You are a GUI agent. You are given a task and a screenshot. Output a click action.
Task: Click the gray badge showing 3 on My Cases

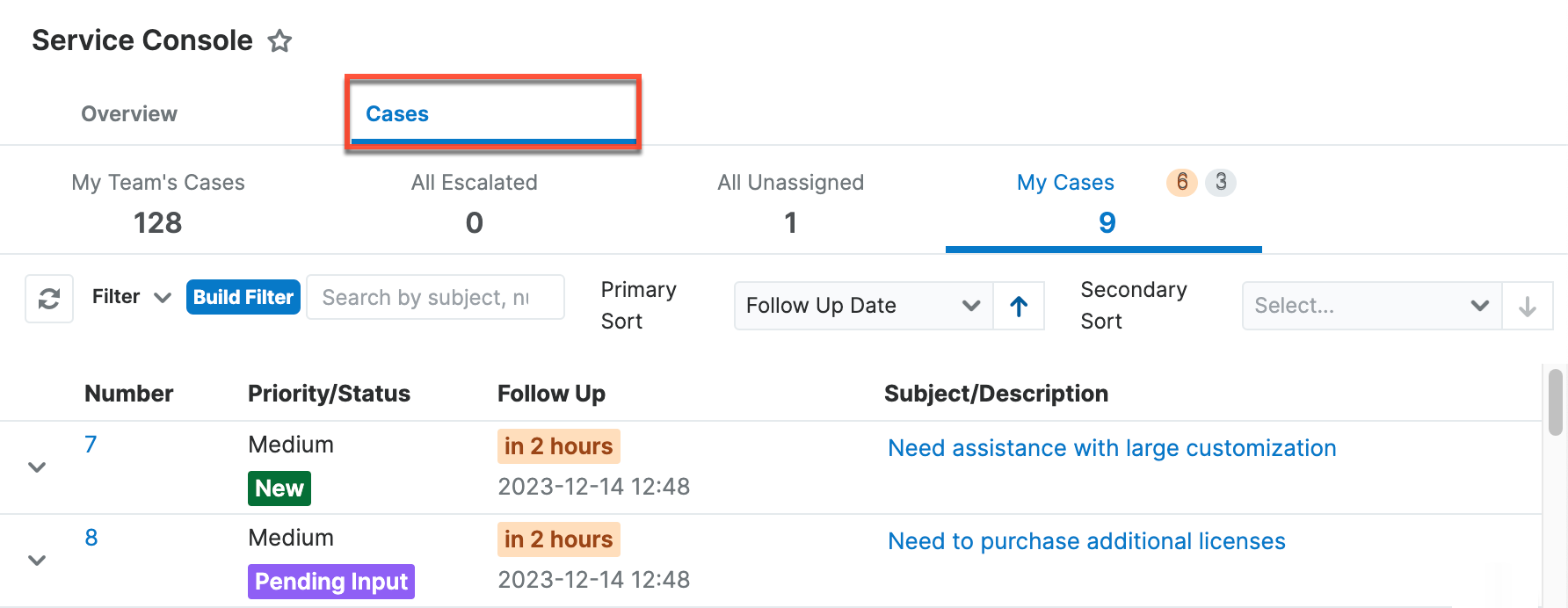pos(1222,183)
